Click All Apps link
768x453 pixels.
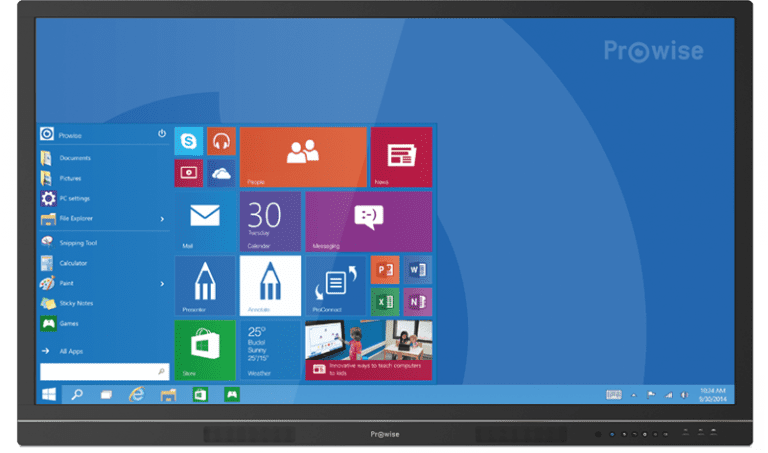(70, 351)
